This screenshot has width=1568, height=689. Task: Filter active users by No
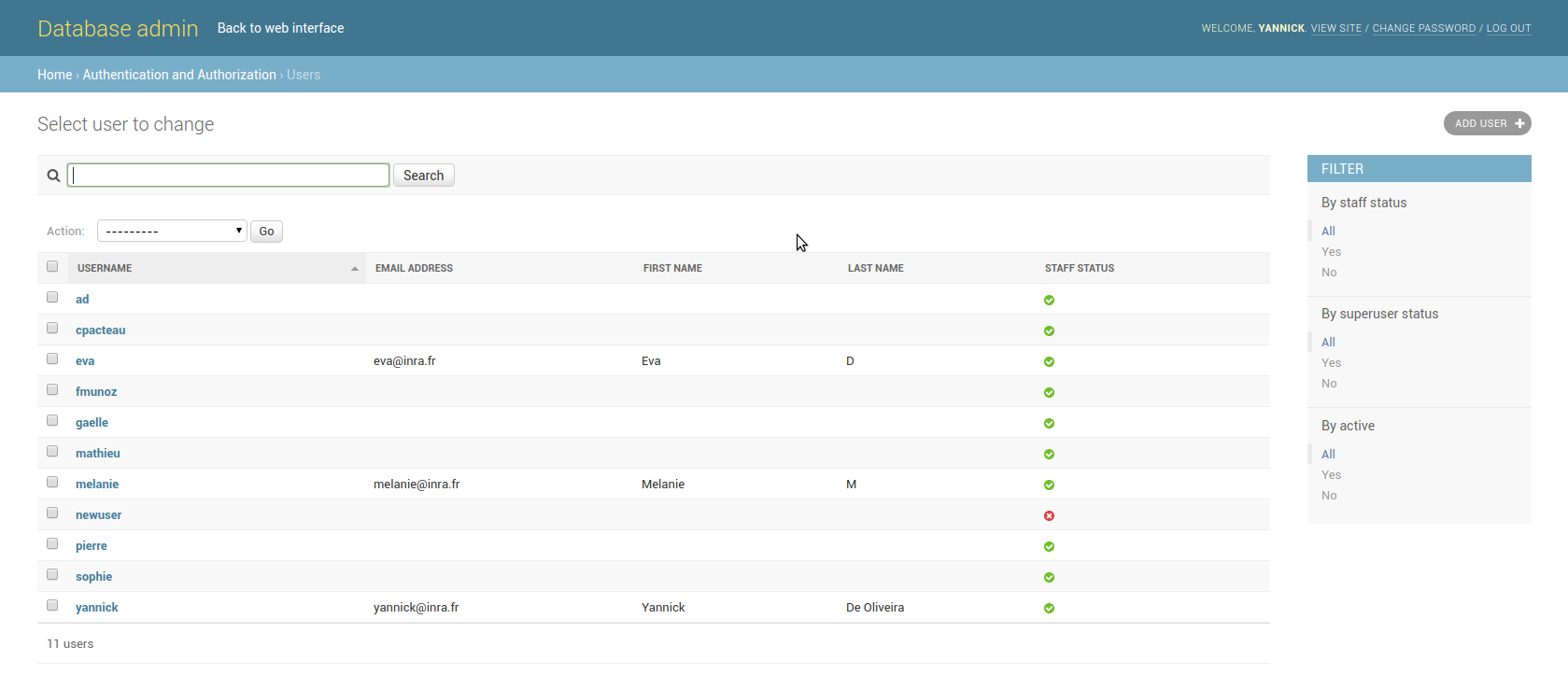click(x=1329, y=496)
